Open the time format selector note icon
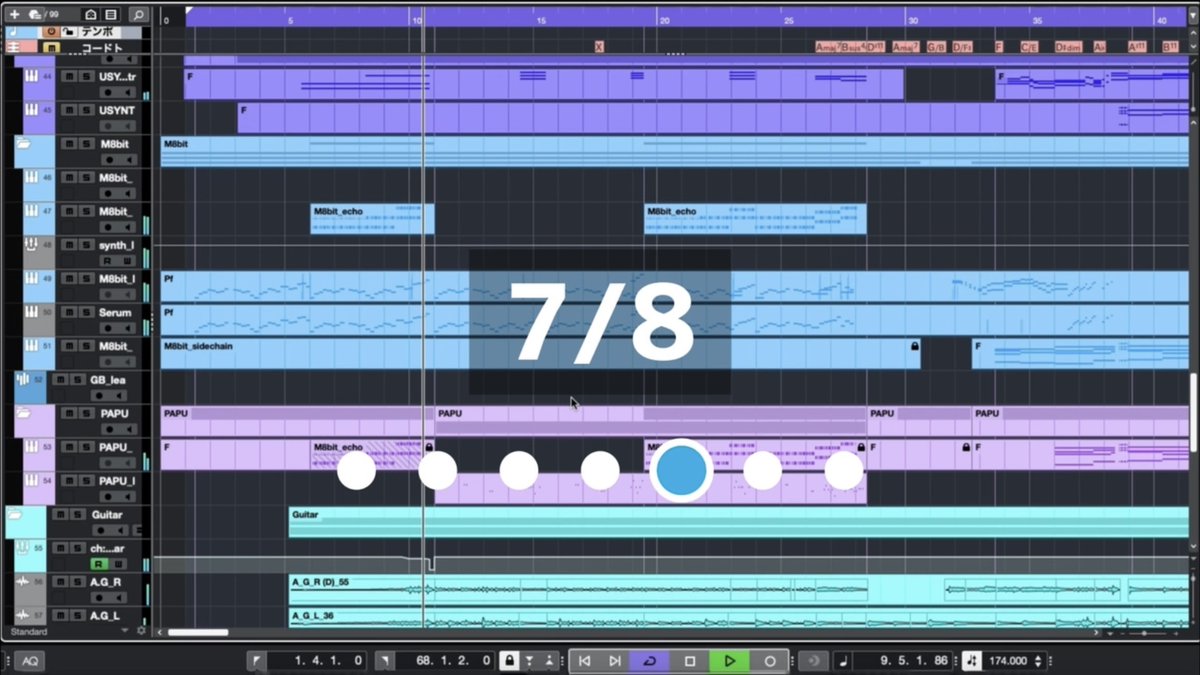This screenshot has height=675, width=1200. click(841, 661)
